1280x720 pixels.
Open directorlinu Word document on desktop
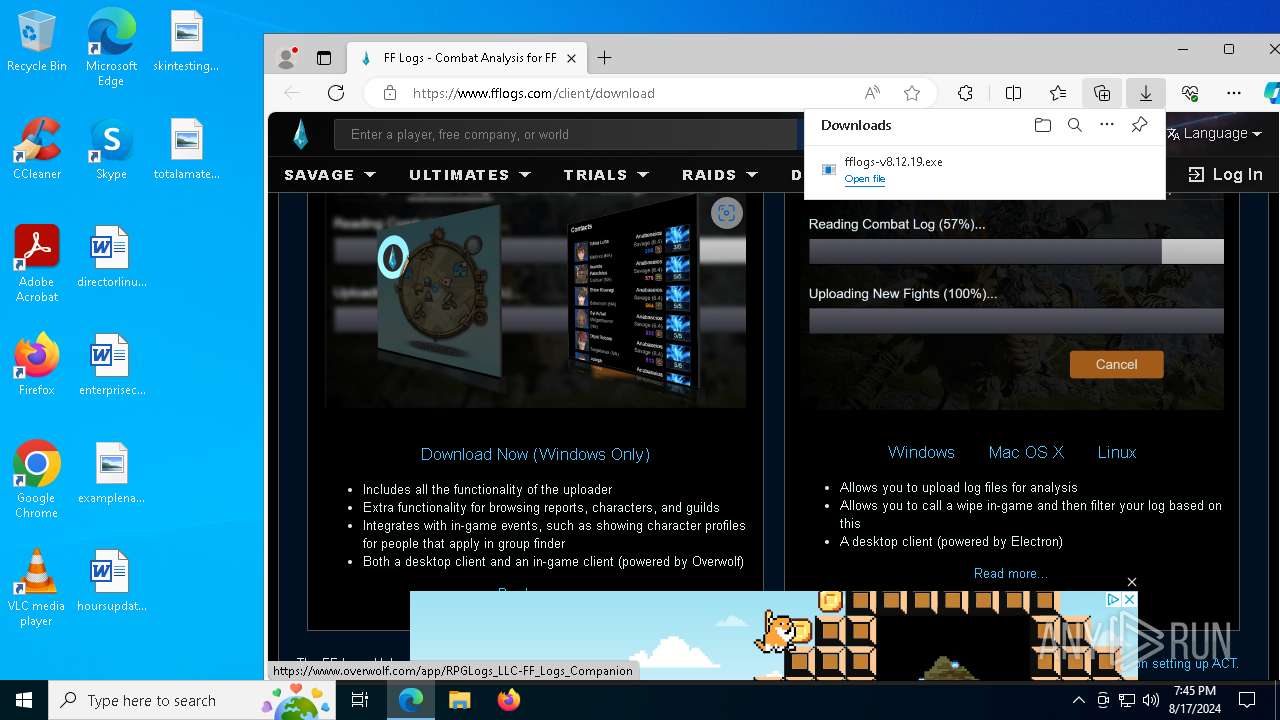(x=111, y=257)
